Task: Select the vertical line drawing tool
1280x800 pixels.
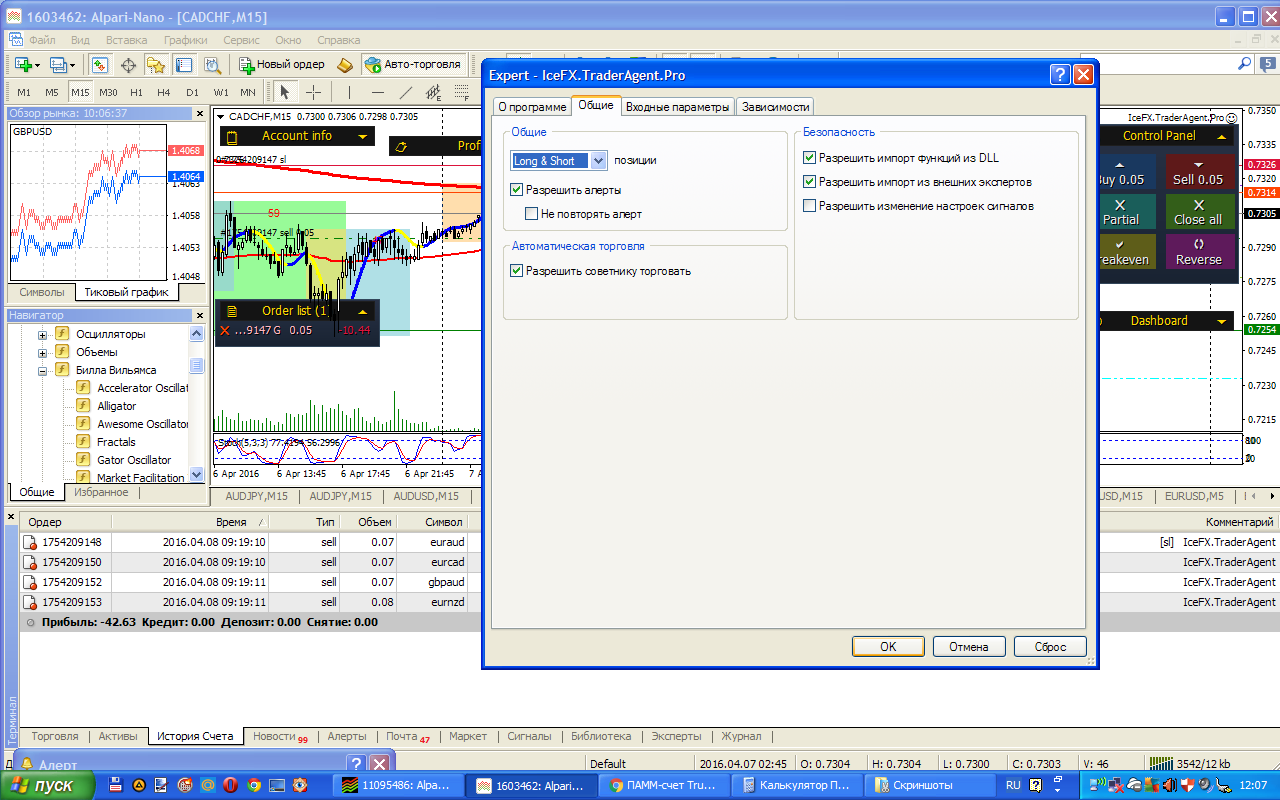Action: tap(348, 93)
